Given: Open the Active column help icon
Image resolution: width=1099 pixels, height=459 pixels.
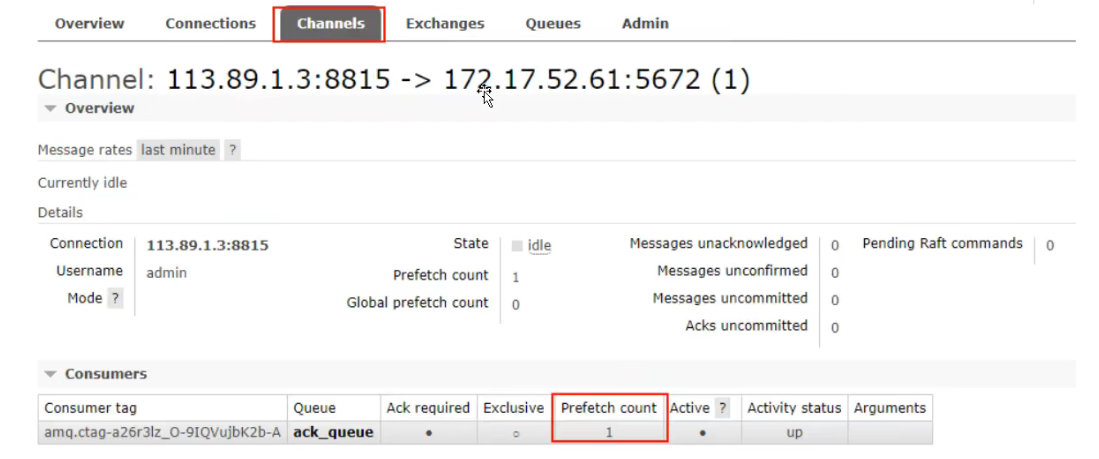Looking at the screenshot, I should click(722, 408).
